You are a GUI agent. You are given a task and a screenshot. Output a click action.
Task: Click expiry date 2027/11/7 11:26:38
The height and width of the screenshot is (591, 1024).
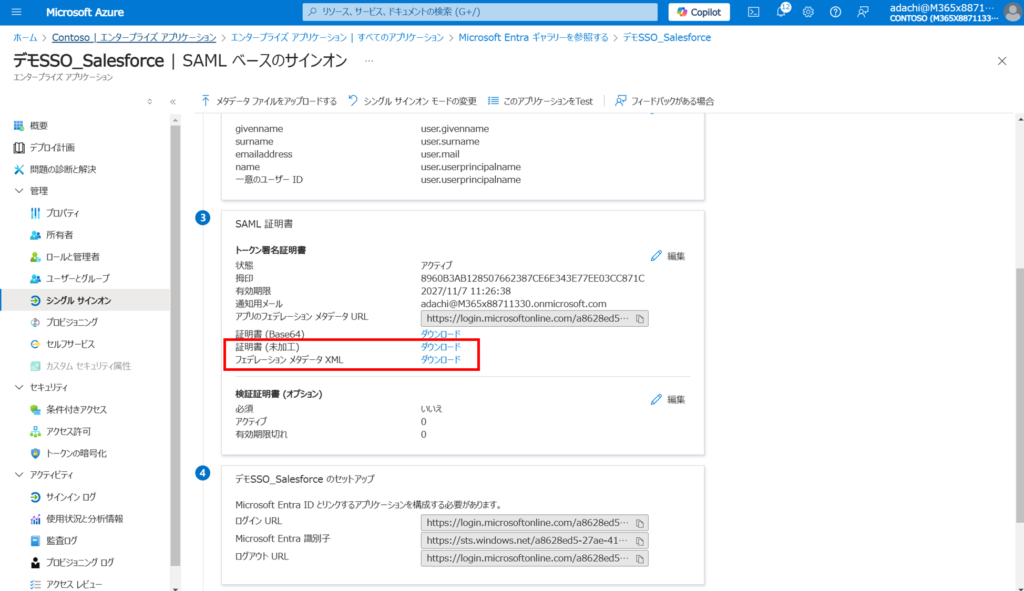(466, 291)
